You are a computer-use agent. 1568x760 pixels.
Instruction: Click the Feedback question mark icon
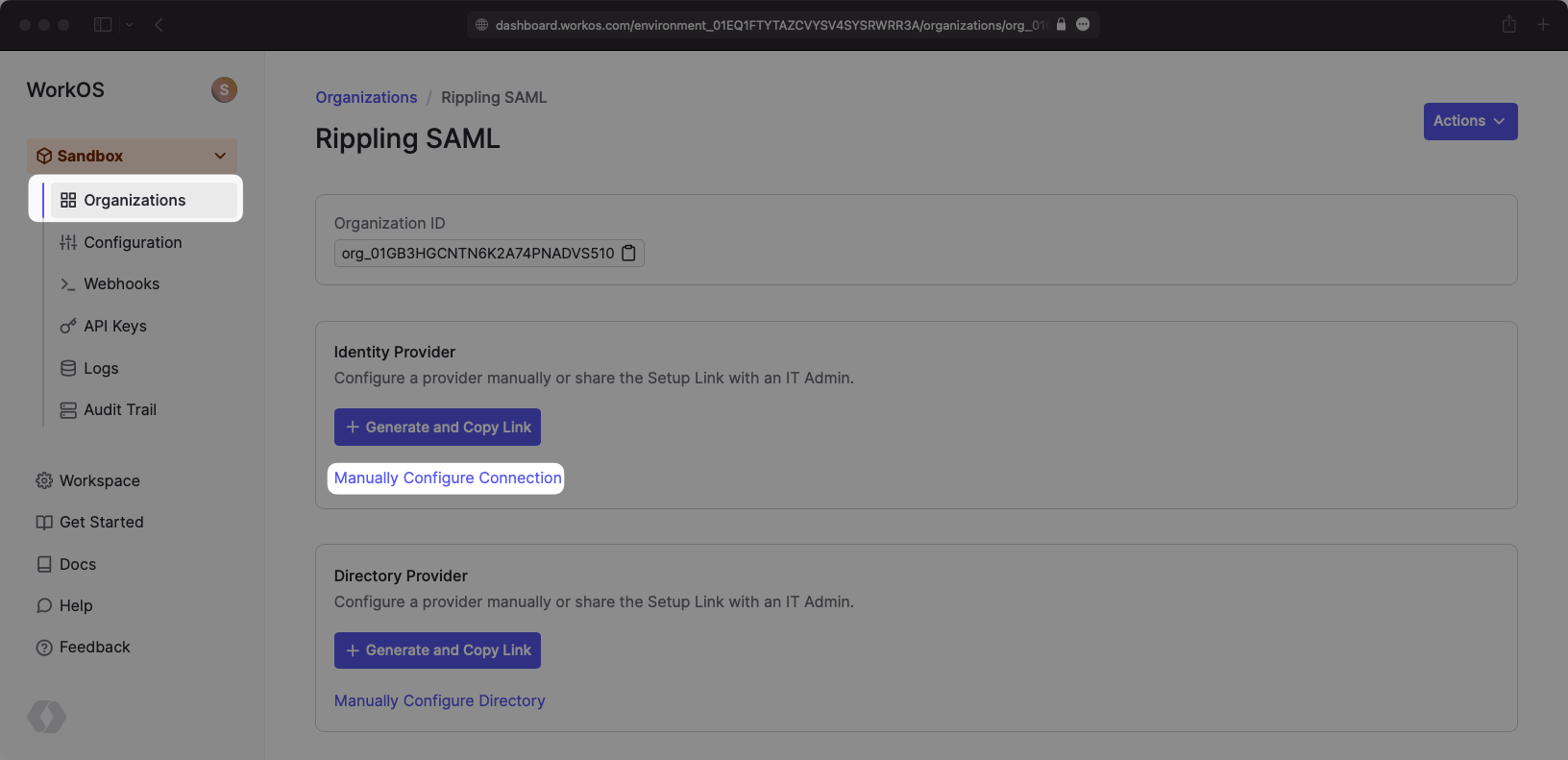coord(44,648)
